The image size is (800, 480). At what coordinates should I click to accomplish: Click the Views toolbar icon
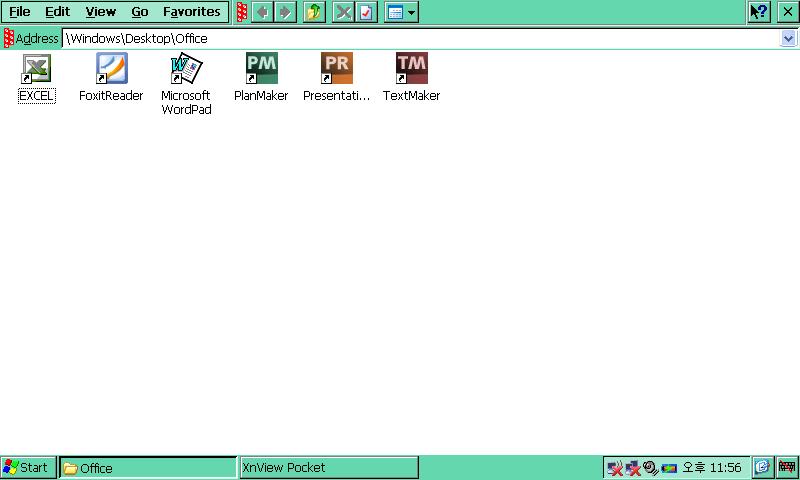click(x=395, y=12)
